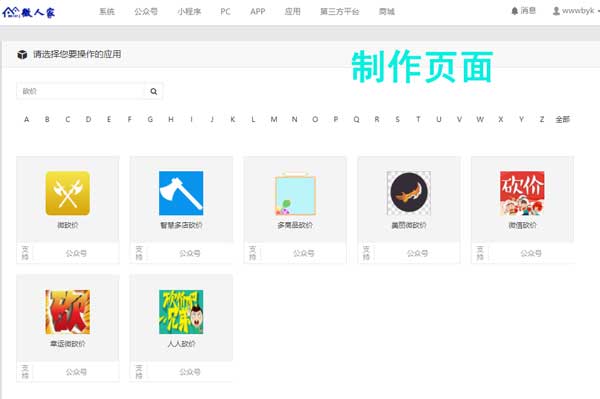Open the 公众号 top menu item

(x=146, y=11)
